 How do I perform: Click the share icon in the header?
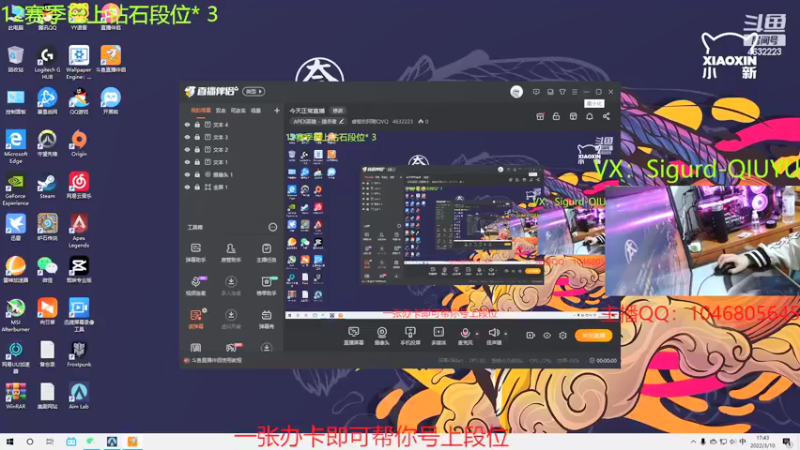point(606,116)
